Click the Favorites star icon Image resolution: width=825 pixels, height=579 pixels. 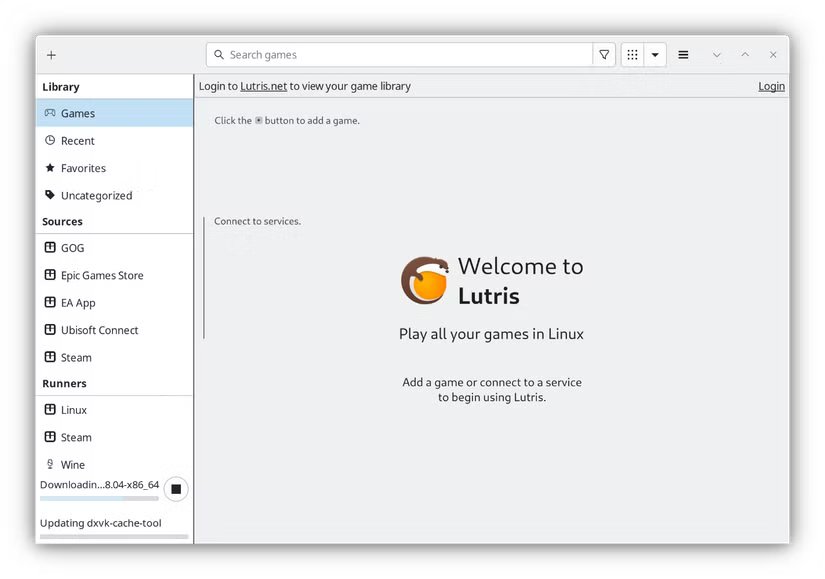point(50,167)
